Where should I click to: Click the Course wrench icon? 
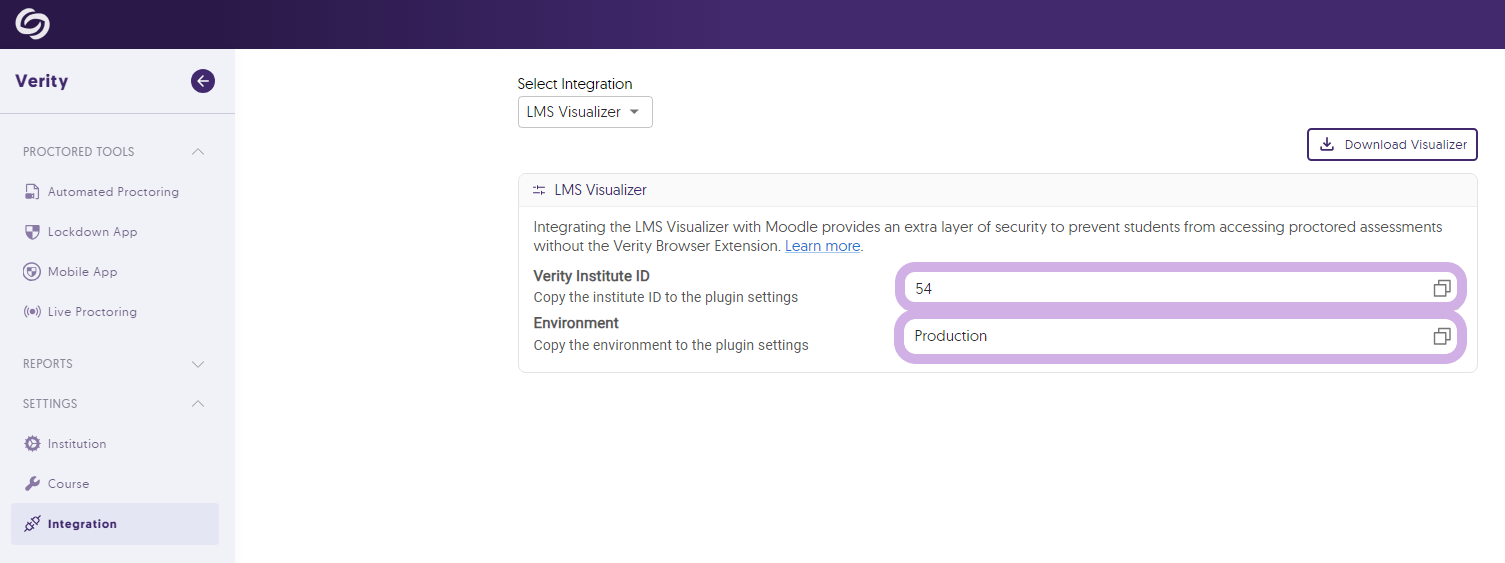click(x=32, y=484)
